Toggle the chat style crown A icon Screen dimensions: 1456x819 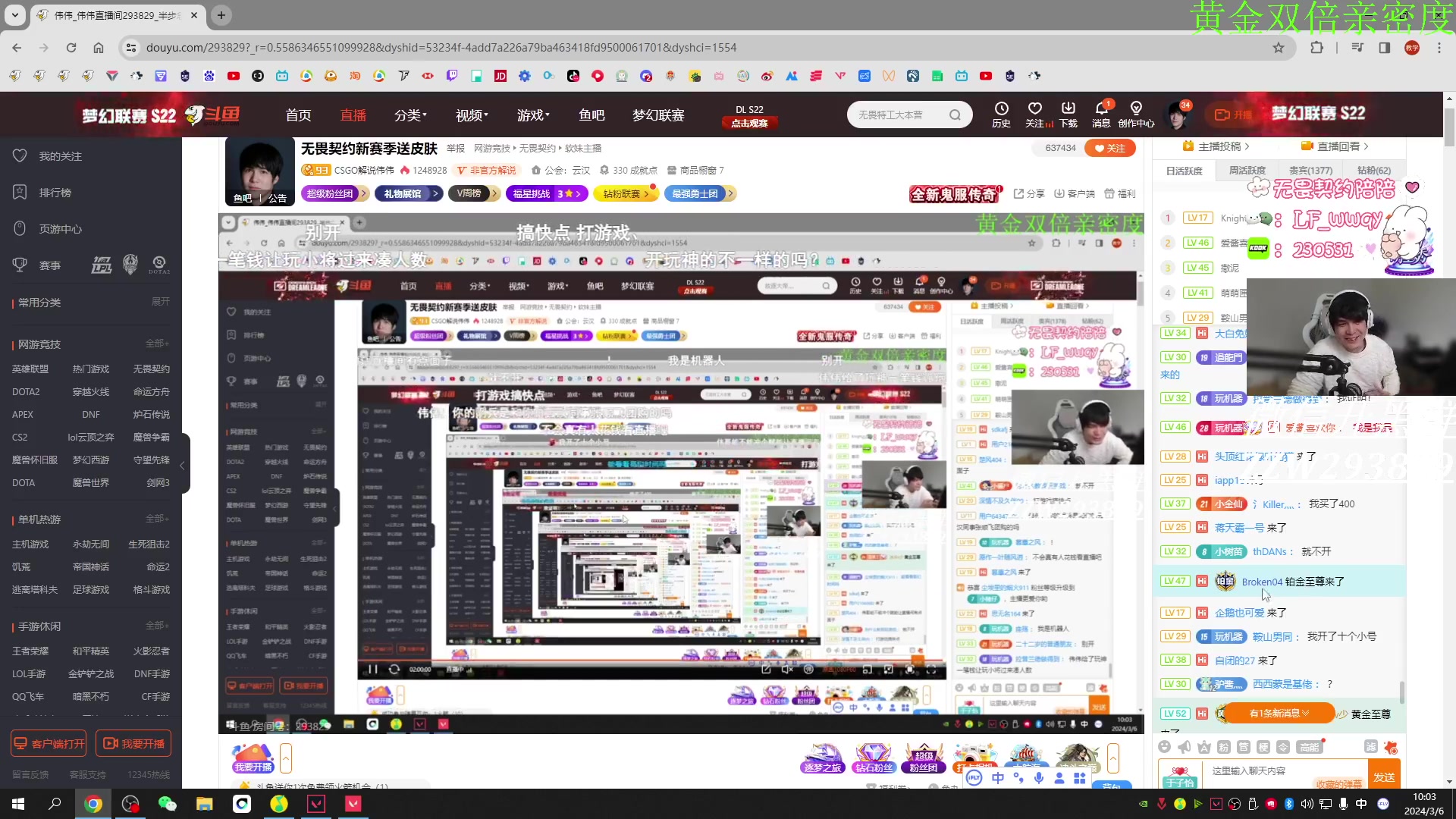(1203, 748)
